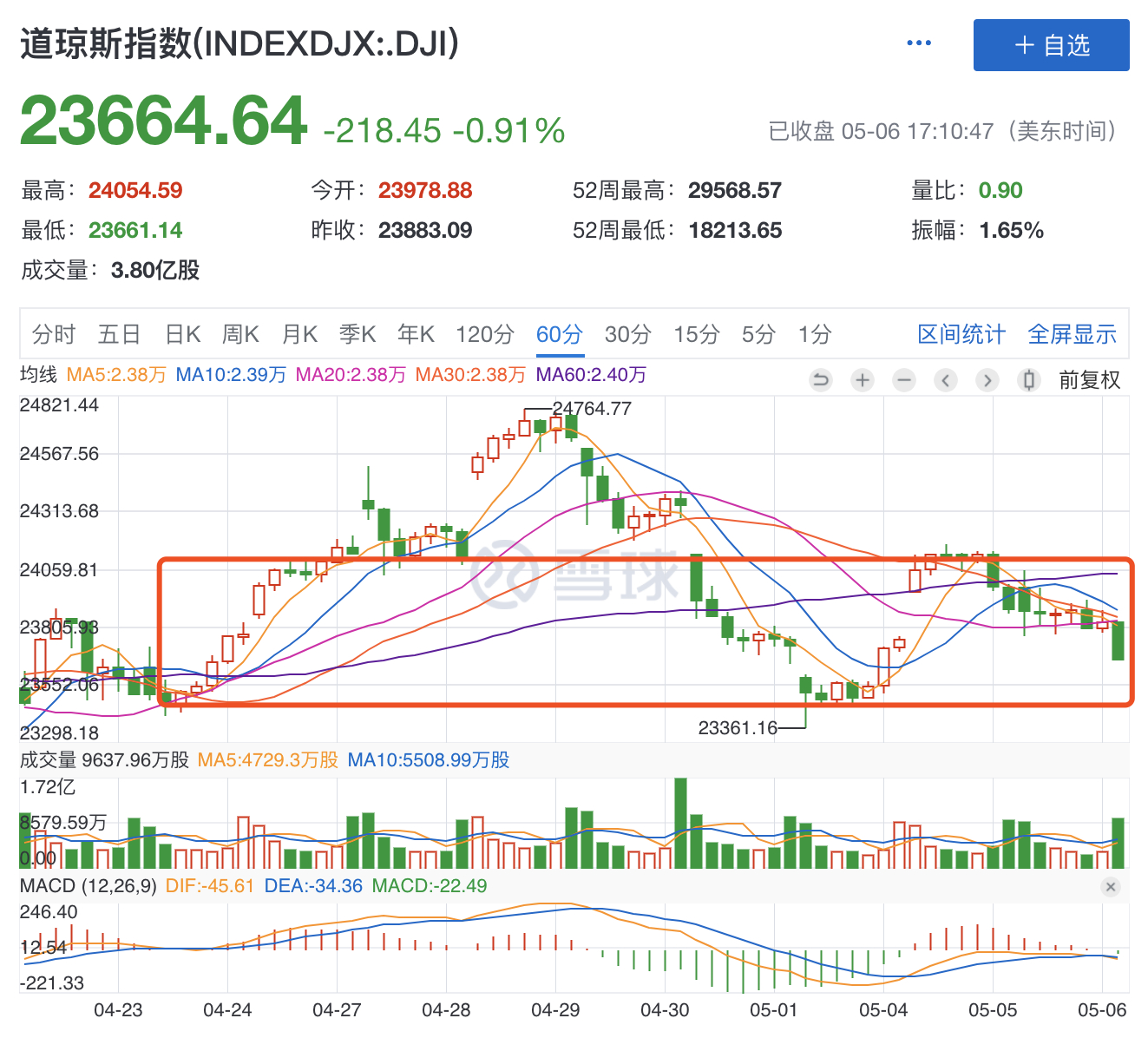Click the MA10:2.39万 moving average label
The height and width of the screenshot is (1038, 1148).
tap(231, 375)
